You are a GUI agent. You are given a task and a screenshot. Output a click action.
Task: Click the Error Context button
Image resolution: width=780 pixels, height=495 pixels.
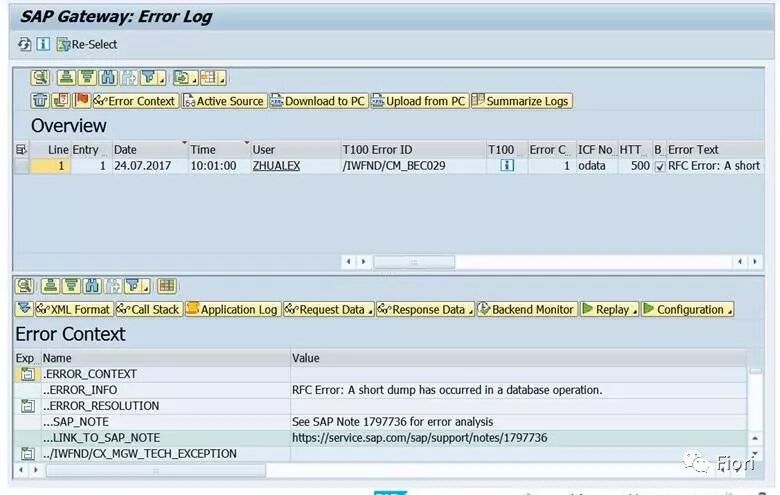(x=135, y=101)
